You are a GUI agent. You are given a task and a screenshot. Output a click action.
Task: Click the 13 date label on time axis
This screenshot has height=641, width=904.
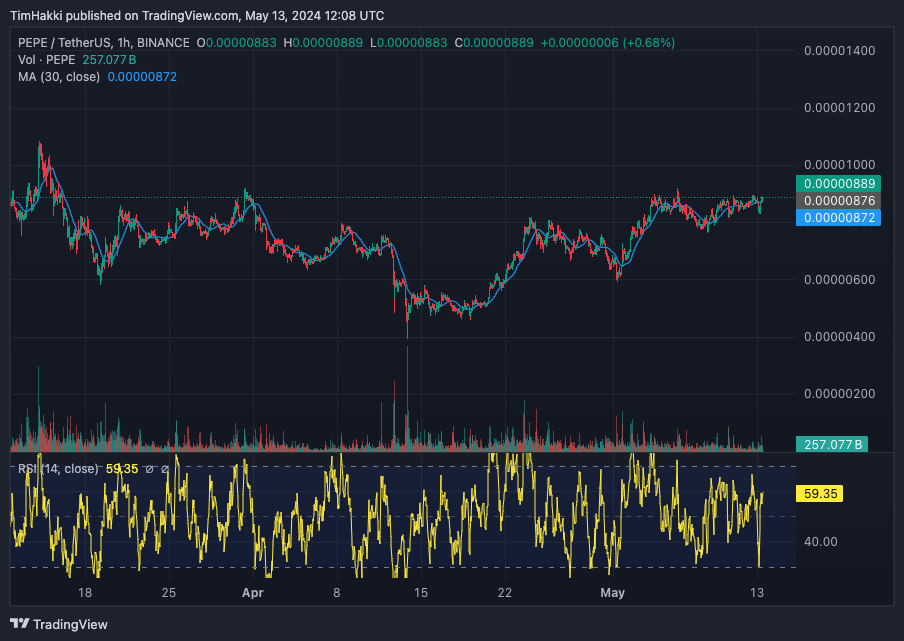[757, 593]
